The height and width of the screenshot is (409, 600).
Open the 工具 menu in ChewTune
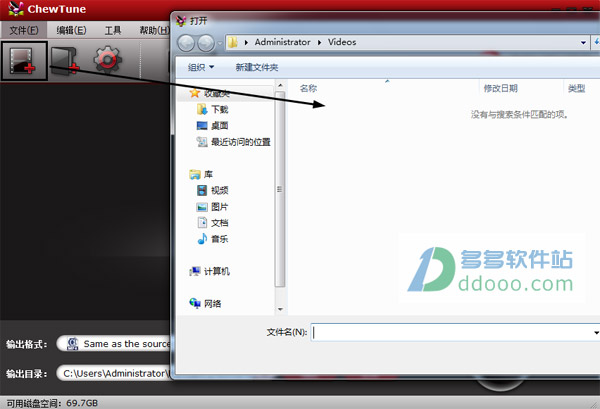click(113, 30)
